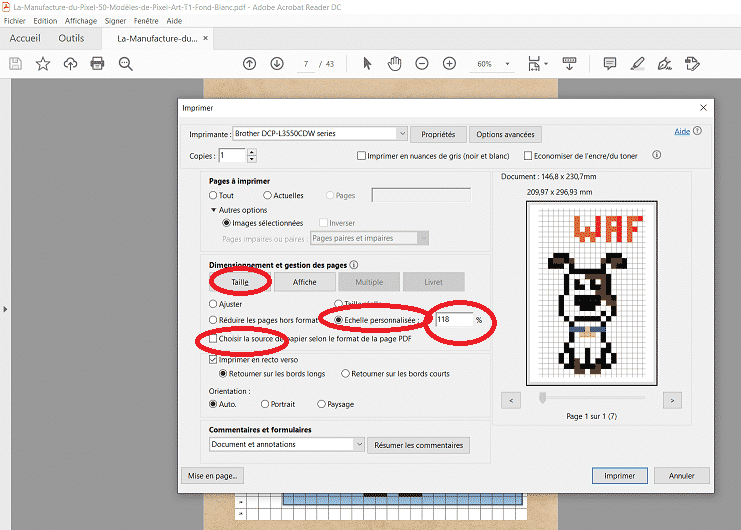
Task: Set orientation to Portrait
Action: click(265, 404)
